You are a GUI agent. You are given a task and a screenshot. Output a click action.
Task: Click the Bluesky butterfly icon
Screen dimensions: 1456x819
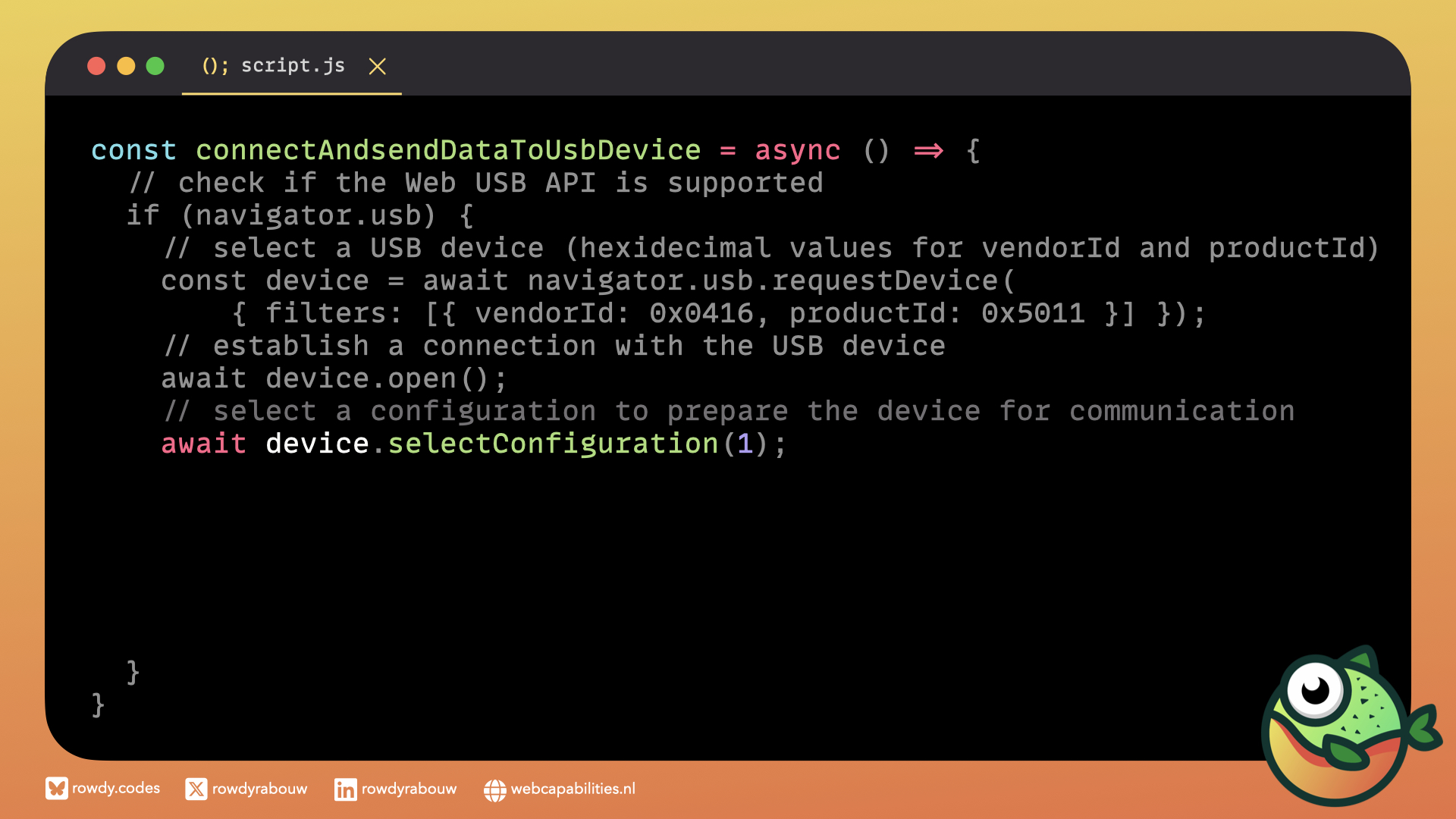(56, 789)
